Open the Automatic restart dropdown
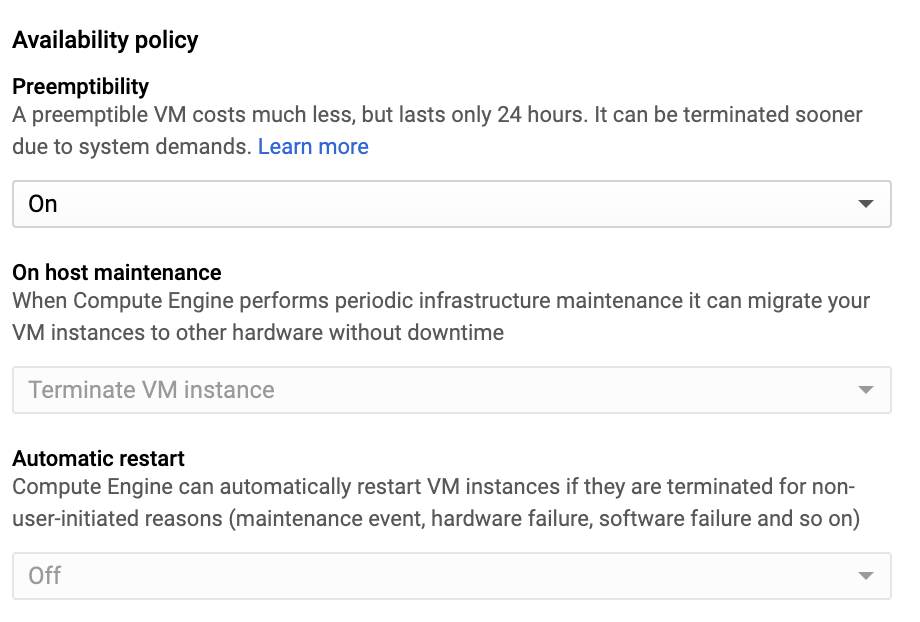Viewport: 920px width, 622px height. click(x=450, y=576)
